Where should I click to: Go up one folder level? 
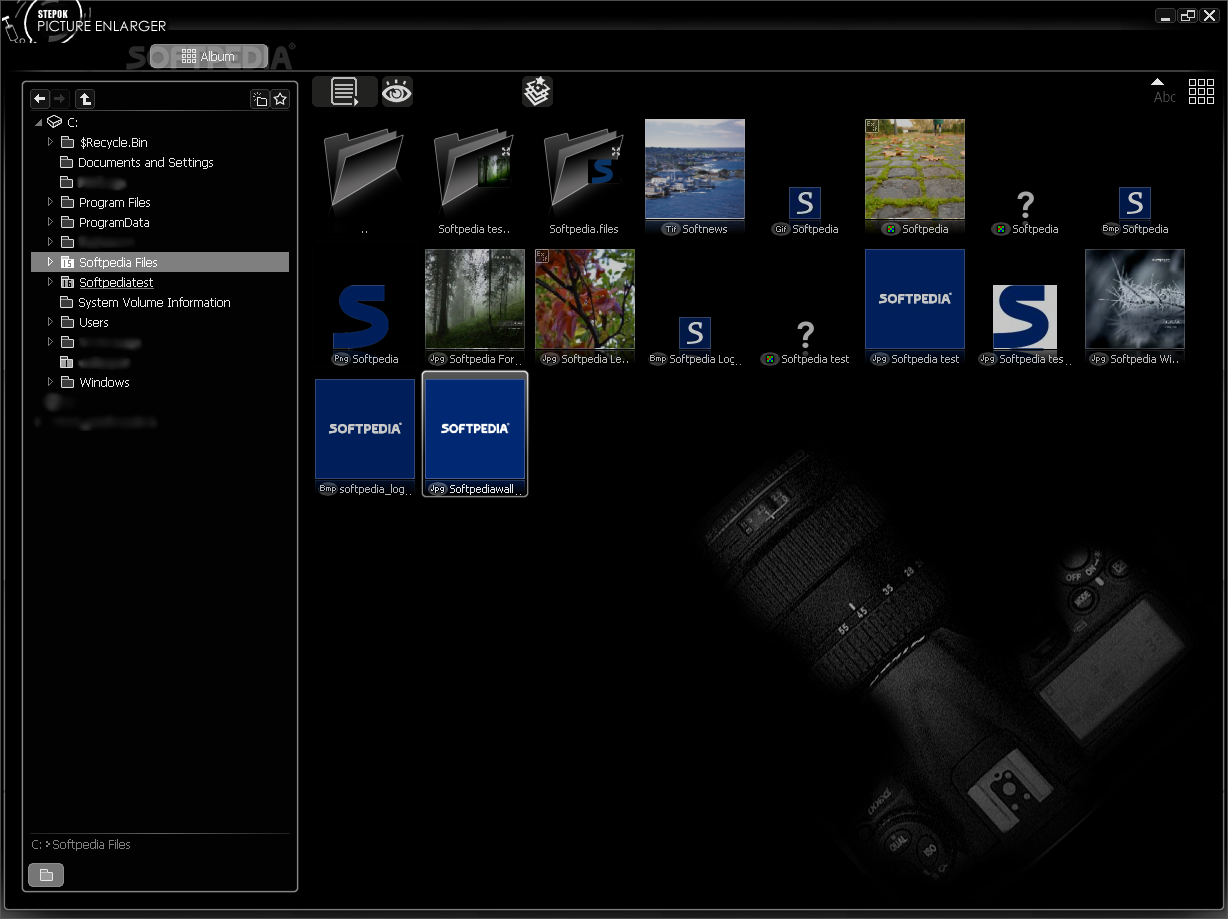tap(86, 98)
